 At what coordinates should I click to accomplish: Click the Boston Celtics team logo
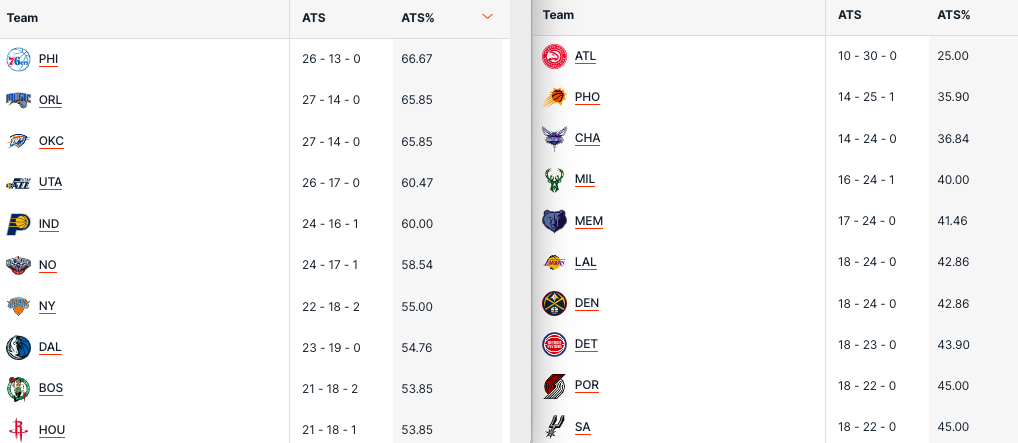coord(18,388)
